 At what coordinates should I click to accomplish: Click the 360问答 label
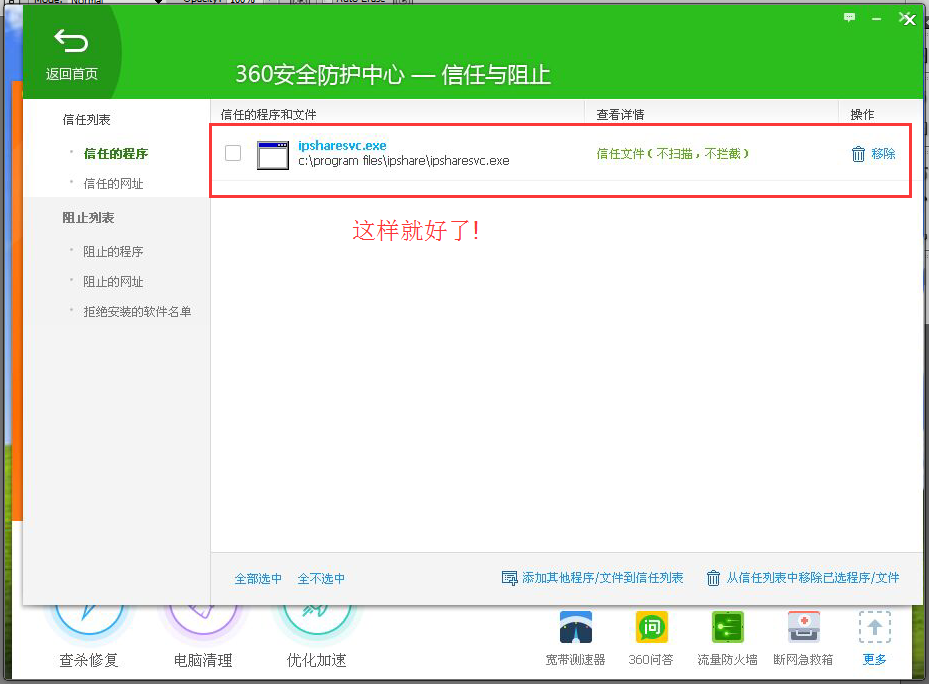click(651, 660)
